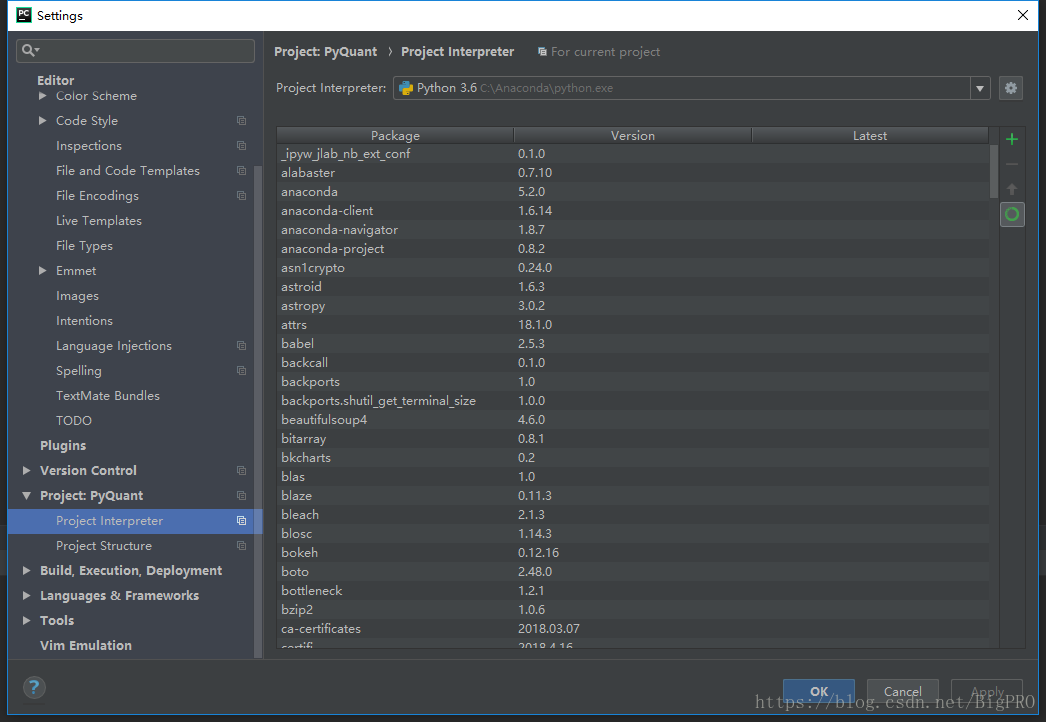Click the green circle conda environments icon

tap(1011, 214)
